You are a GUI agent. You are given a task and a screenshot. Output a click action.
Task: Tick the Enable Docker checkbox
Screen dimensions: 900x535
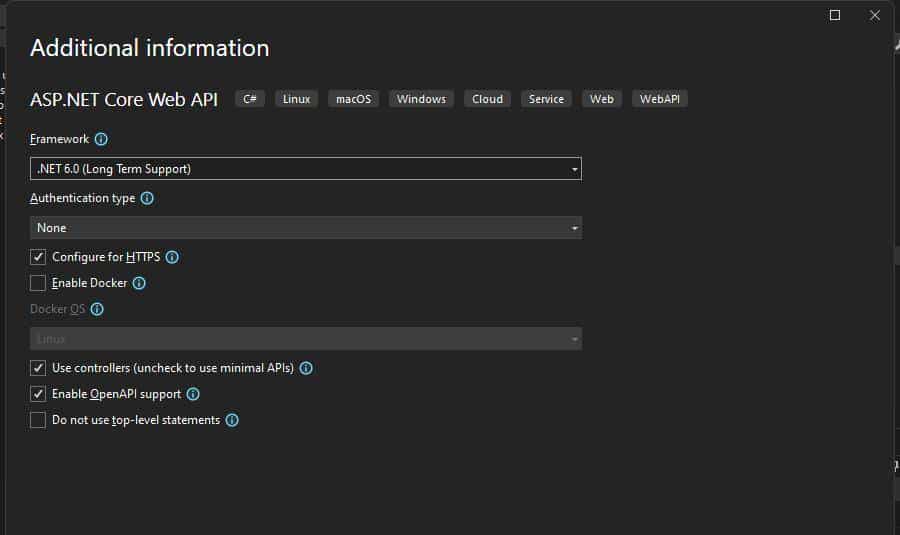point(38,283)
